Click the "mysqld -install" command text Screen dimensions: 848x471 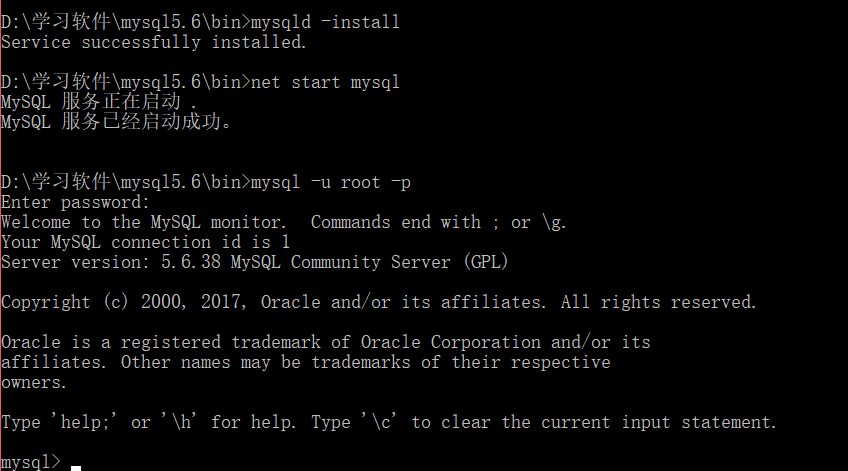click(x=325, y=22)
